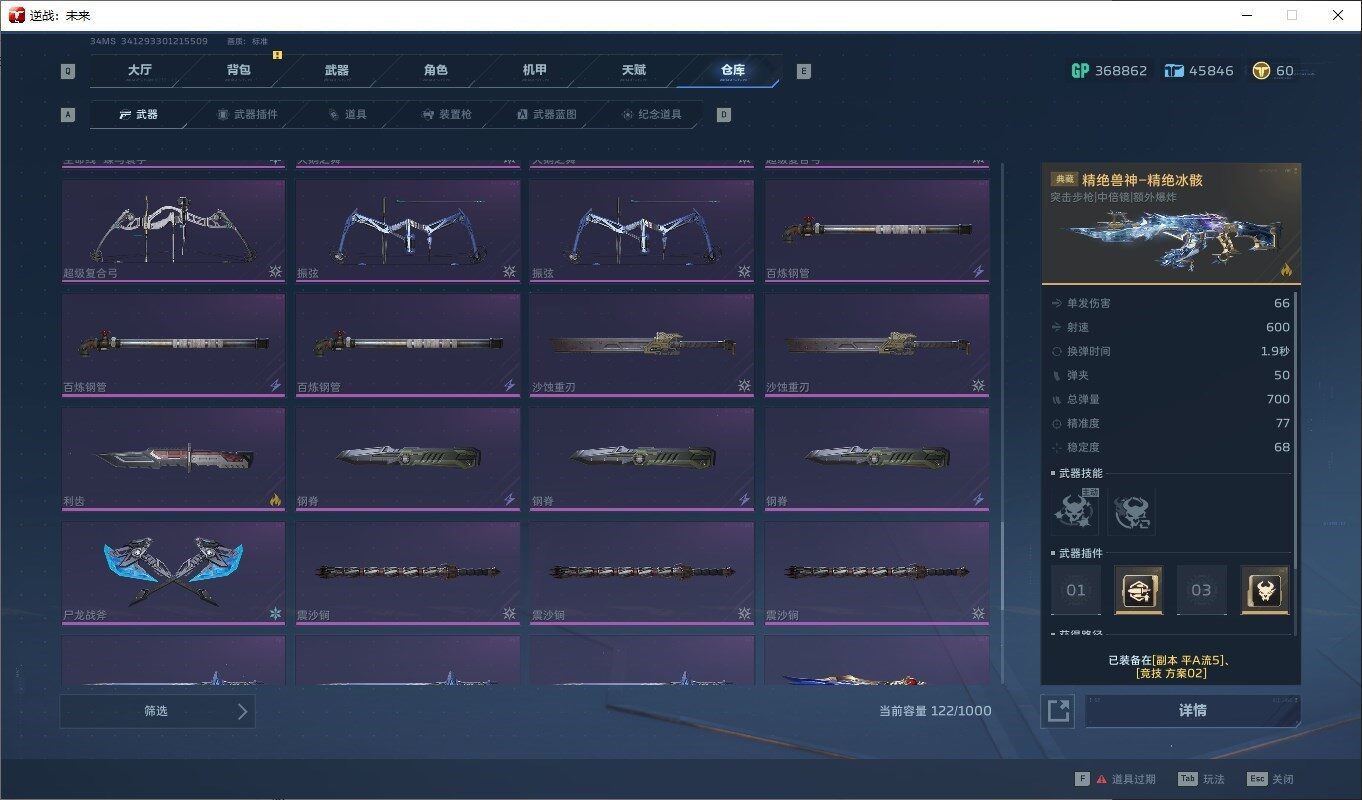
Task: Open the gold-framed plugin between slots 01 and 03
Action: pyautogui.click(x=1139, y=590)
